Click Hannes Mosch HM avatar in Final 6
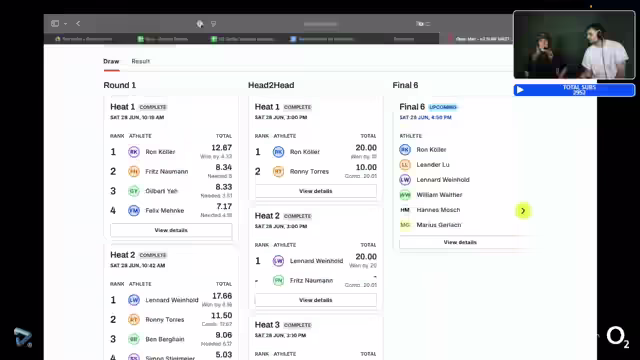The image size is (640, 360). (405, 210)
